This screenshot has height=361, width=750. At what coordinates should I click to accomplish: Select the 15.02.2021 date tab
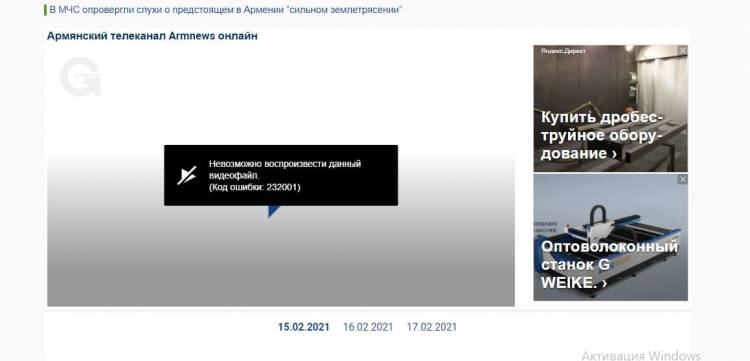coord(304,328)
